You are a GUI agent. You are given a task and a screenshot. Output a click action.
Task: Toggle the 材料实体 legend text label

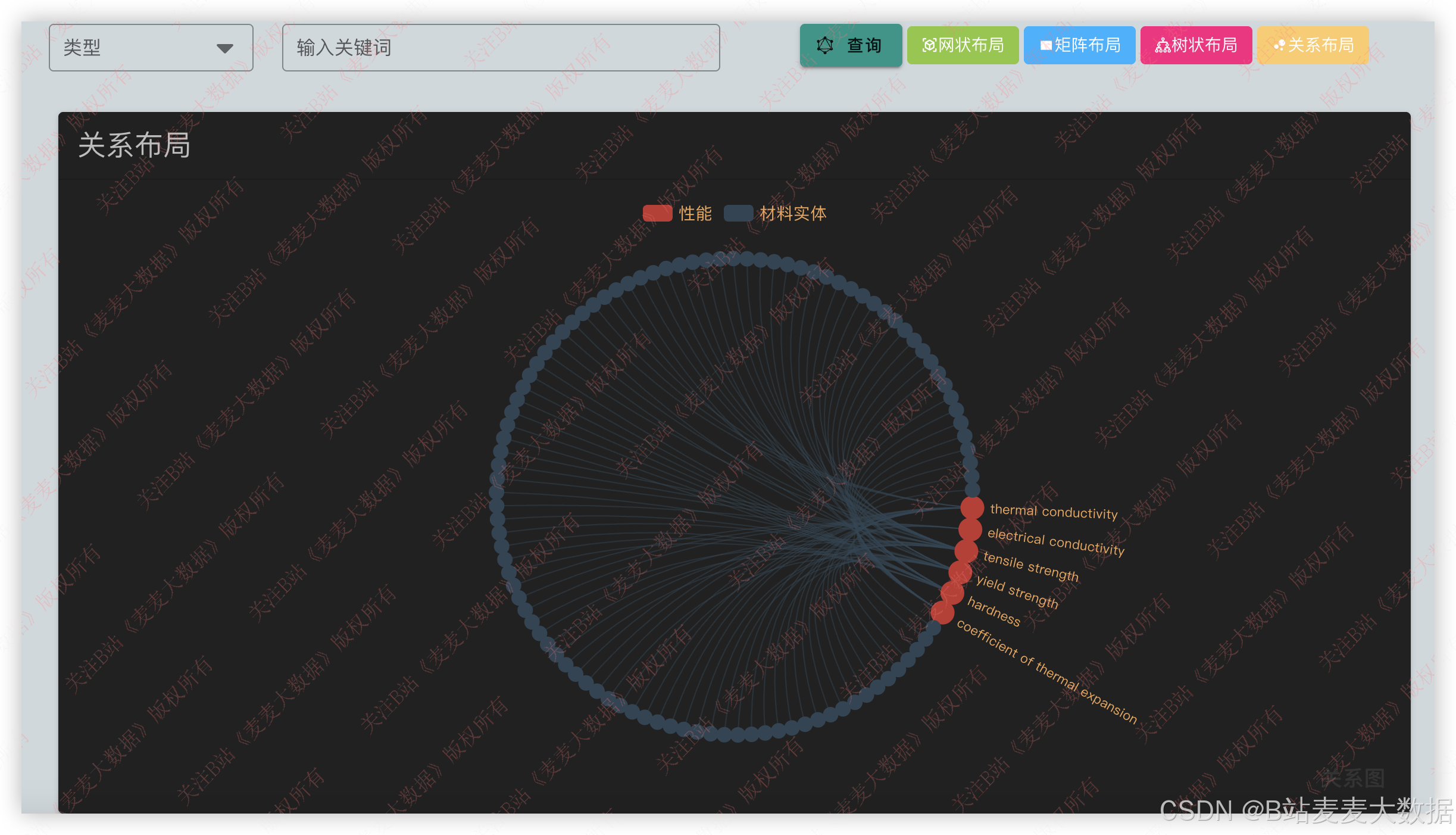click(x=793, y=213)
